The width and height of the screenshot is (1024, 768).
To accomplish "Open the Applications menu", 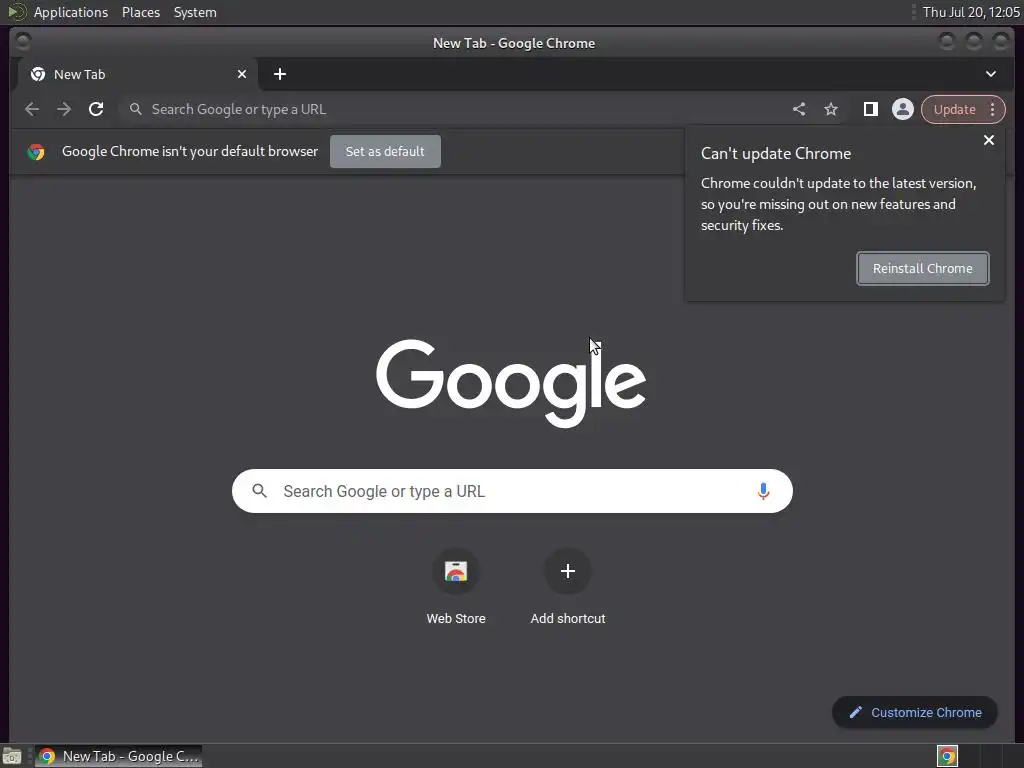I will [x=71, y=12].
